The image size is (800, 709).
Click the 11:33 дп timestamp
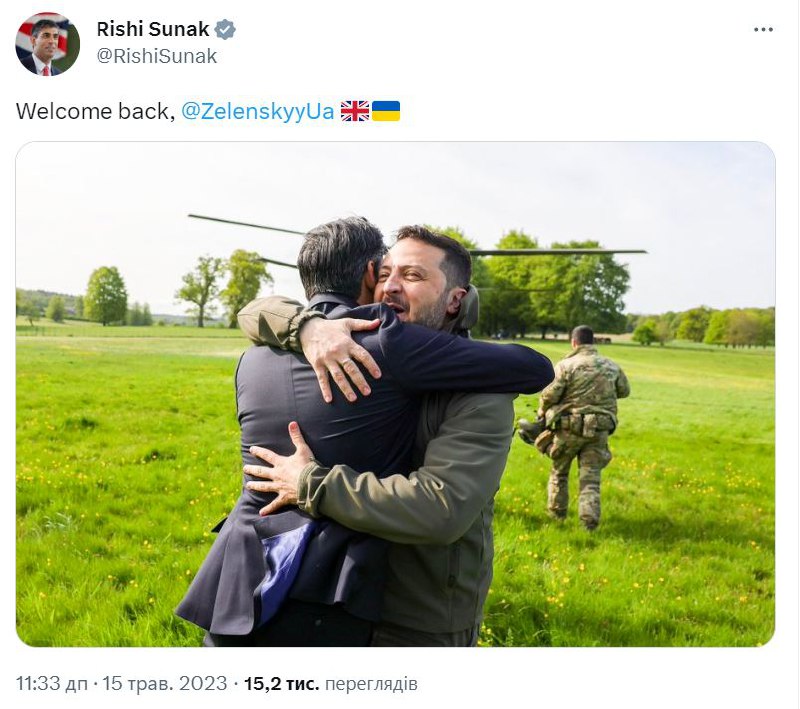pos(52,683)
